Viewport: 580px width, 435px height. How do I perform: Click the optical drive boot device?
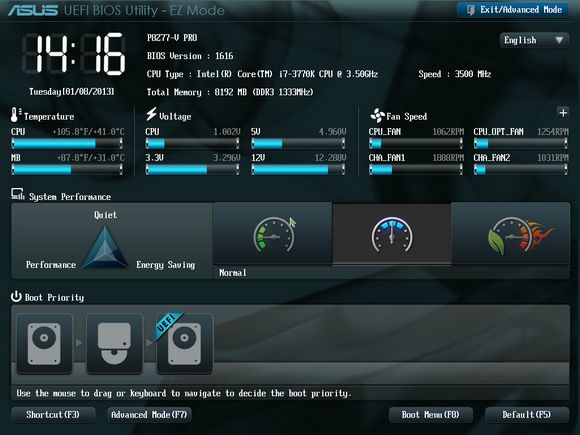point(114,343)
